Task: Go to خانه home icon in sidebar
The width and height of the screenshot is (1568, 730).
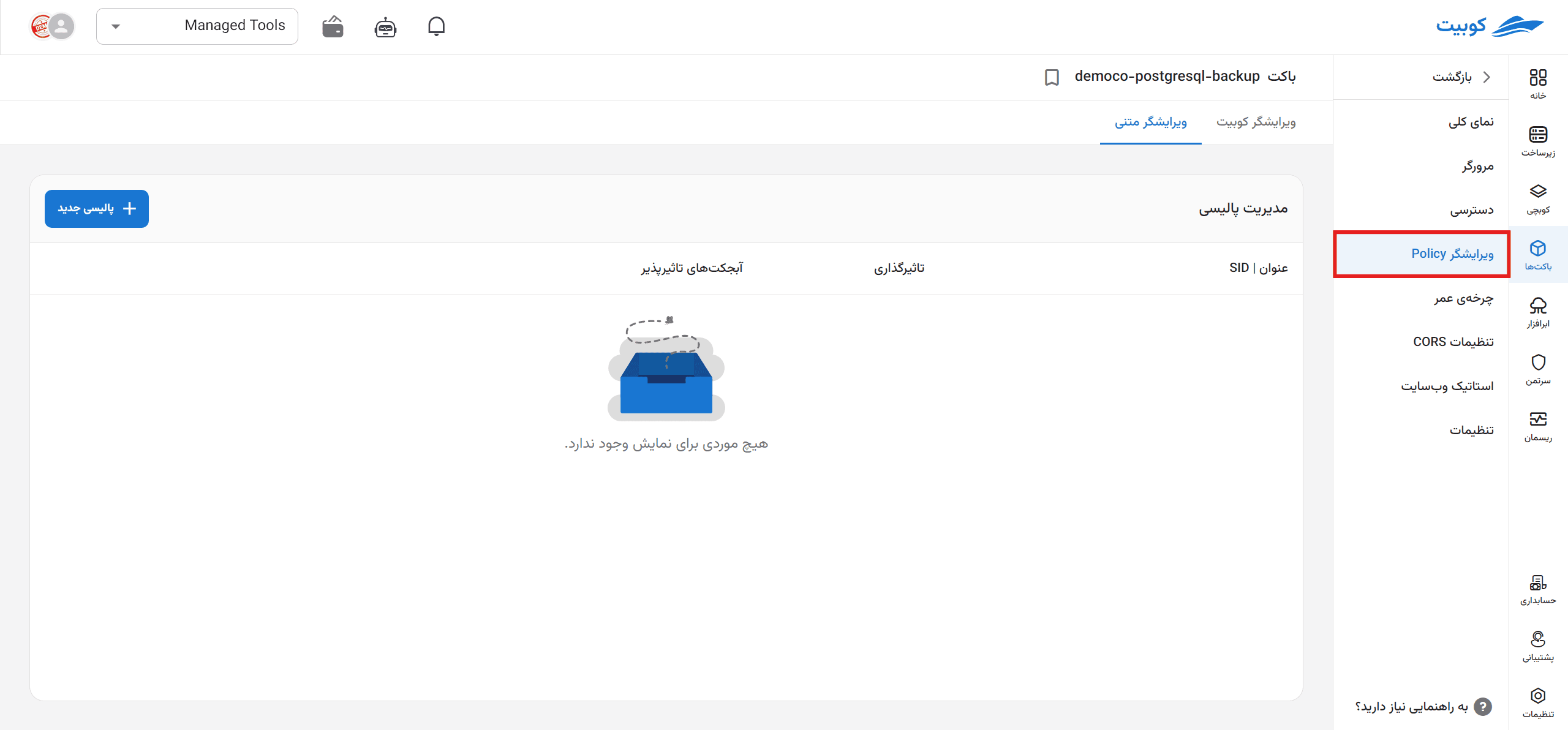Action: [1538, 84]
